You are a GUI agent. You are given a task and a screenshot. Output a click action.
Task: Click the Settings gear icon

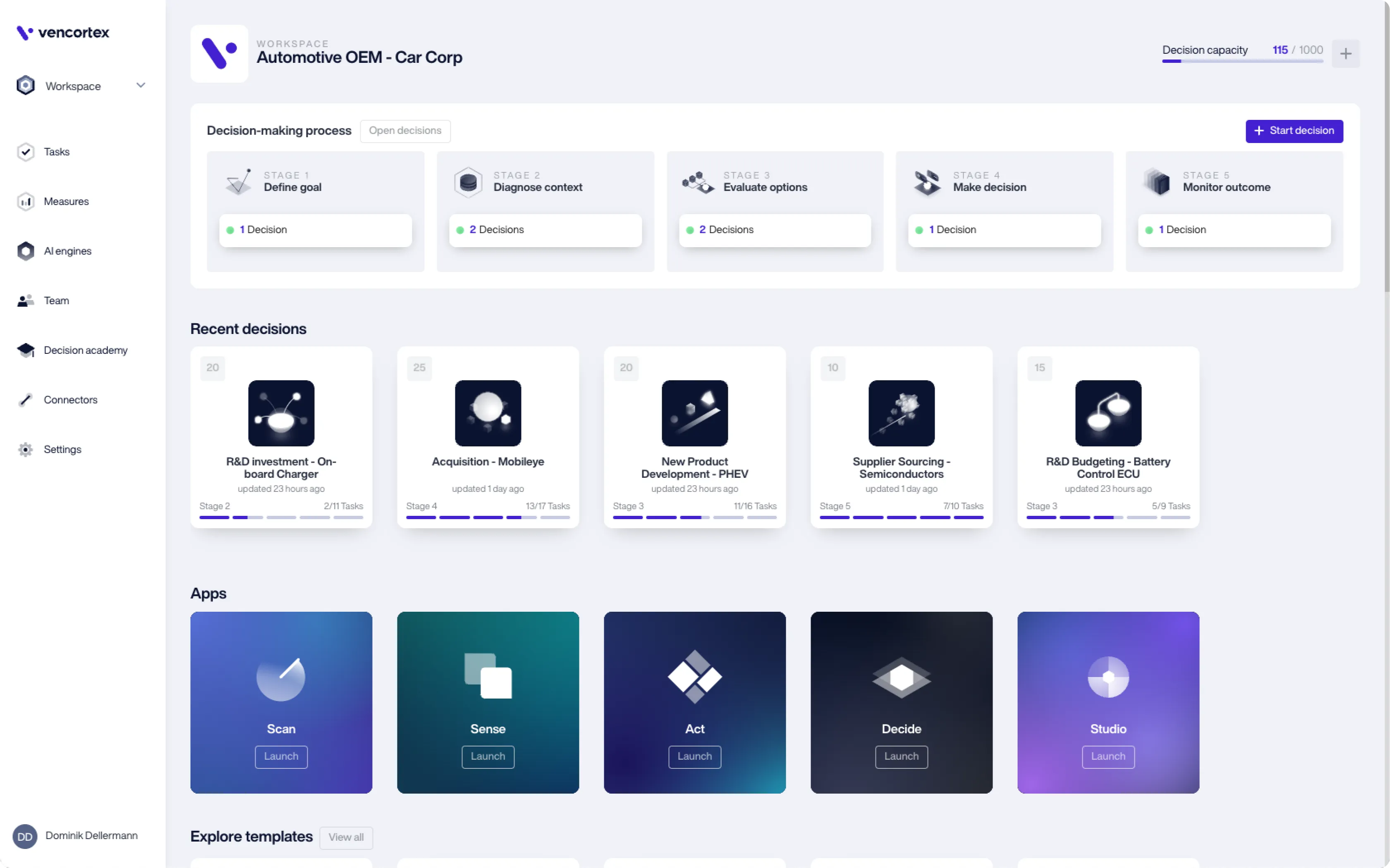coord(25,450)
